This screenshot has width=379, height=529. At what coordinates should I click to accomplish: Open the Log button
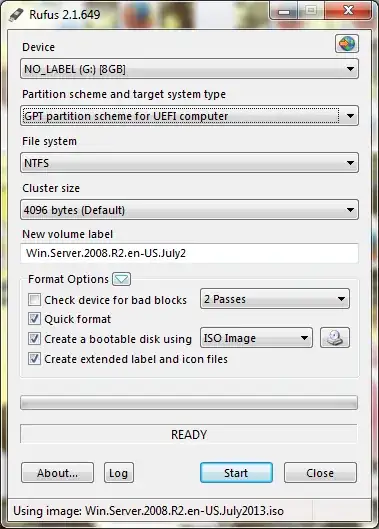[x=119, y=473]
